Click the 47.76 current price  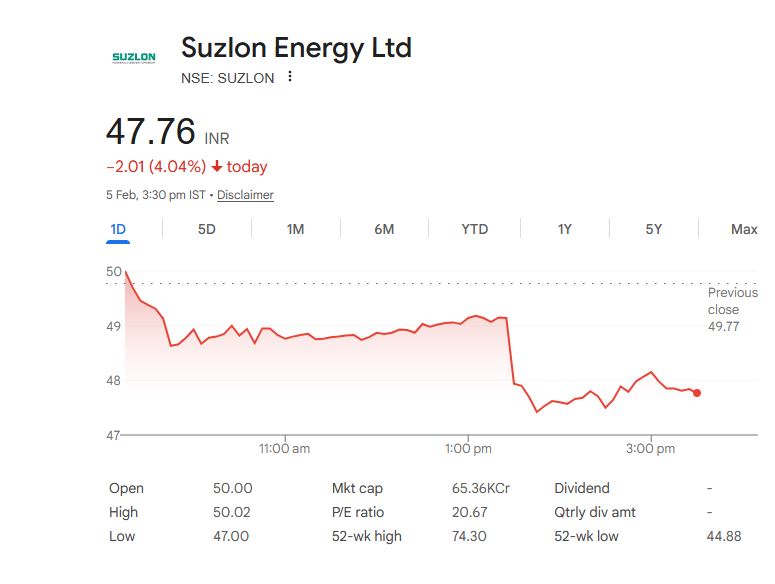pos(151,132)
